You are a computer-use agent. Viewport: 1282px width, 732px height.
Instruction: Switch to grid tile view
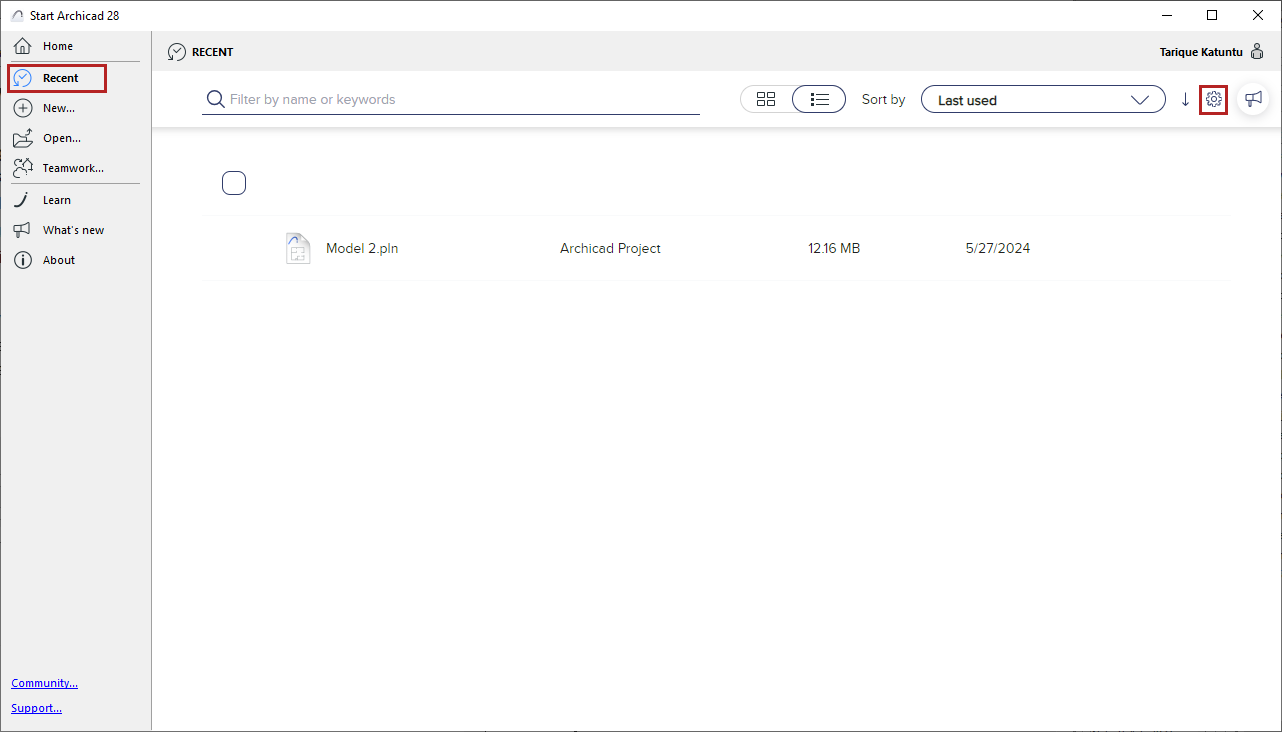point(767,99)
